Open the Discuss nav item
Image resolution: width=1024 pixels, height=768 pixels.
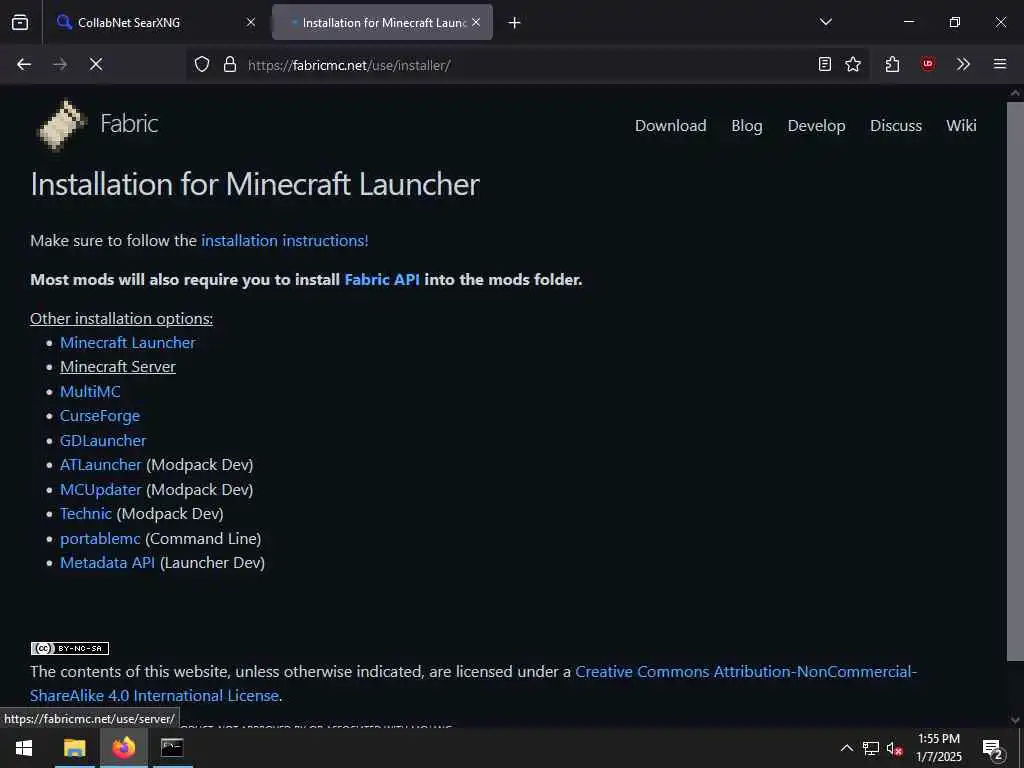896,125
